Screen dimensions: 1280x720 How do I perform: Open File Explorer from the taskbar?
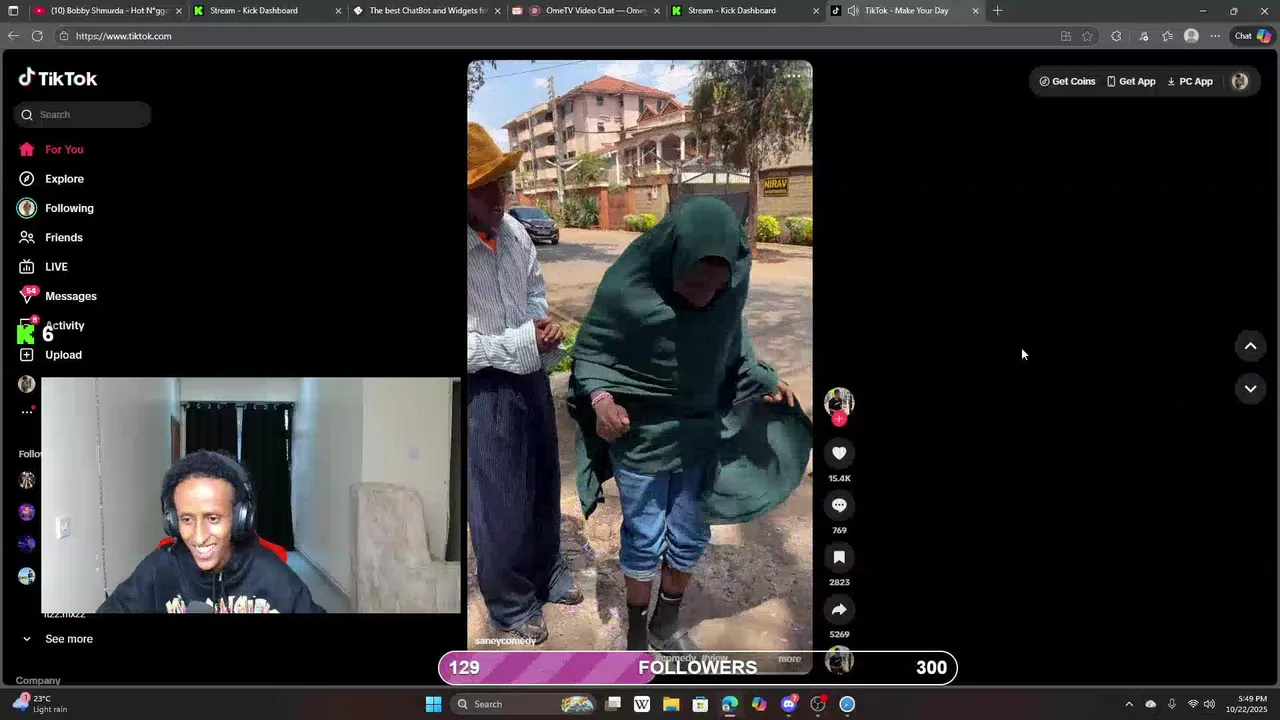pyautogui.click(x=671, y=704)
